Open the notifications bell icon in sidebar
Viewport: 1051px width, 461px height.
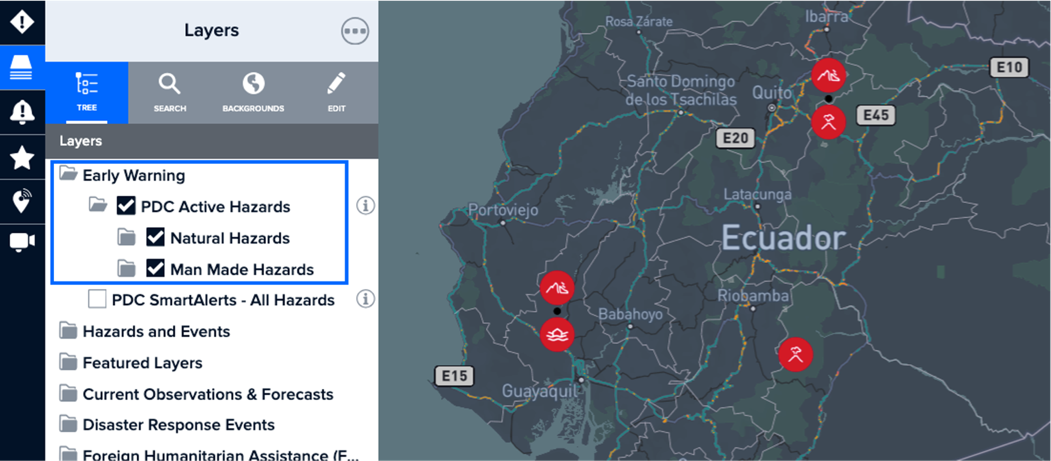(22, 112)
